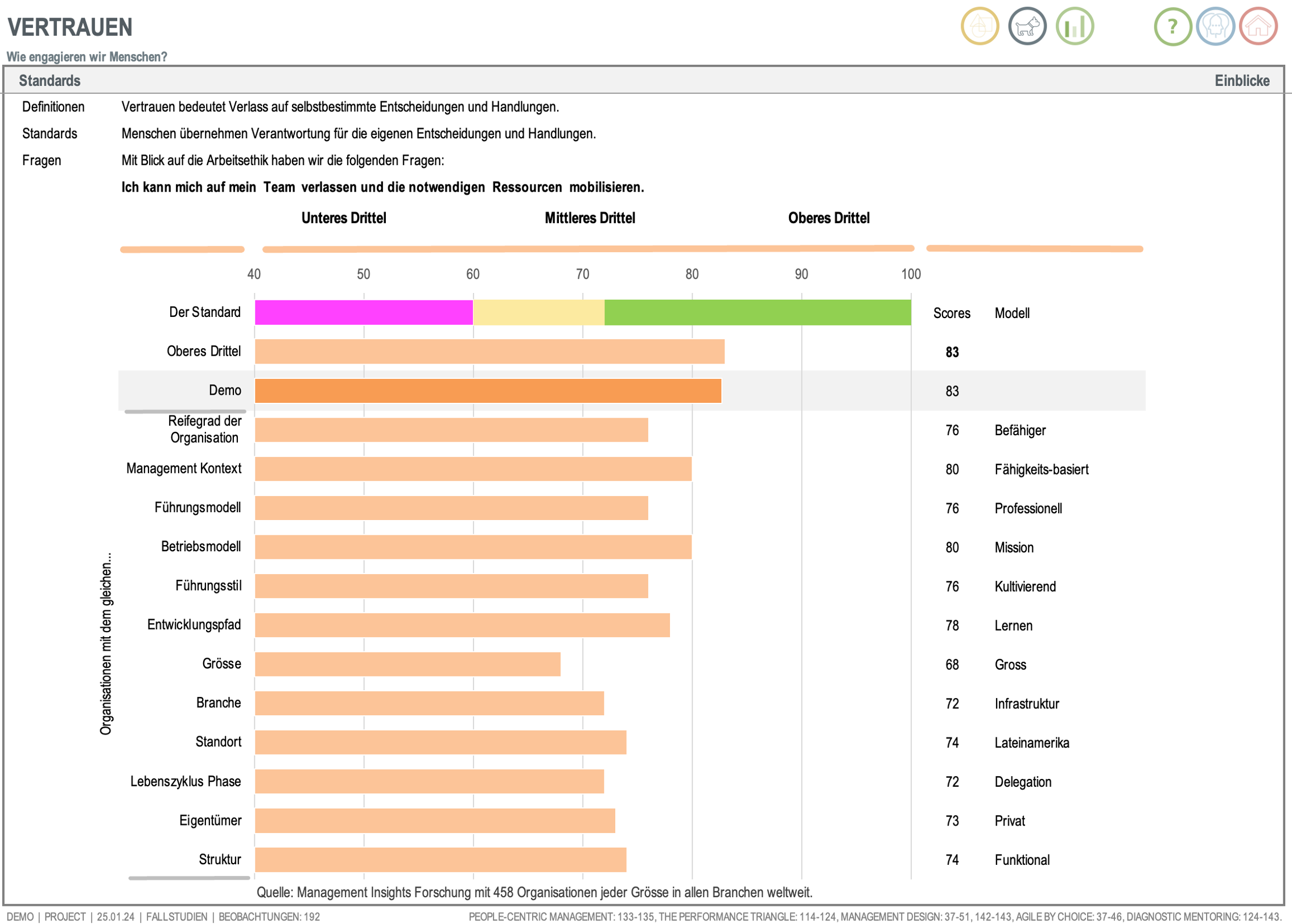Click the 'Führungsstil' label
Image resolution: width=1292 pixels, height=924 pixels.
(x=208, y=586)
